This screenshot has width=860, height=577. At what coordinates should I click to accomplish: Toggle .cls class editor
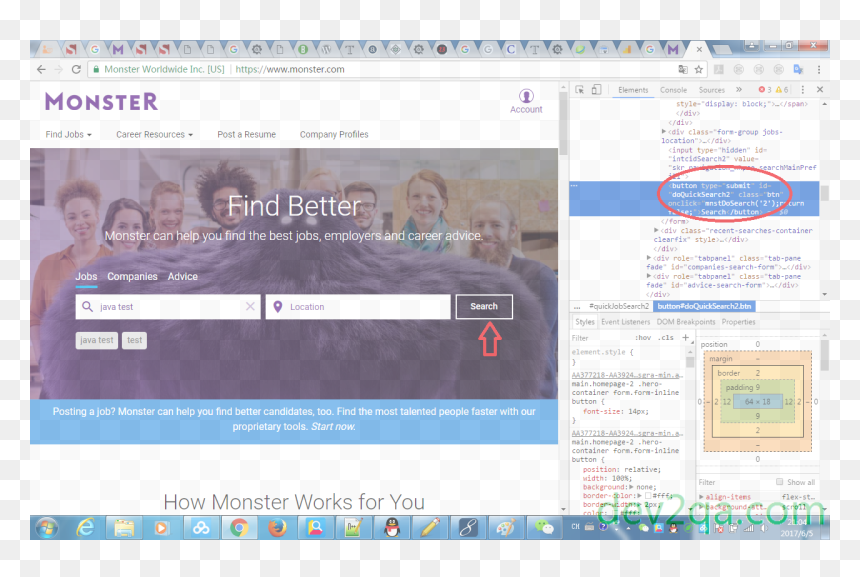pos(665,337)
